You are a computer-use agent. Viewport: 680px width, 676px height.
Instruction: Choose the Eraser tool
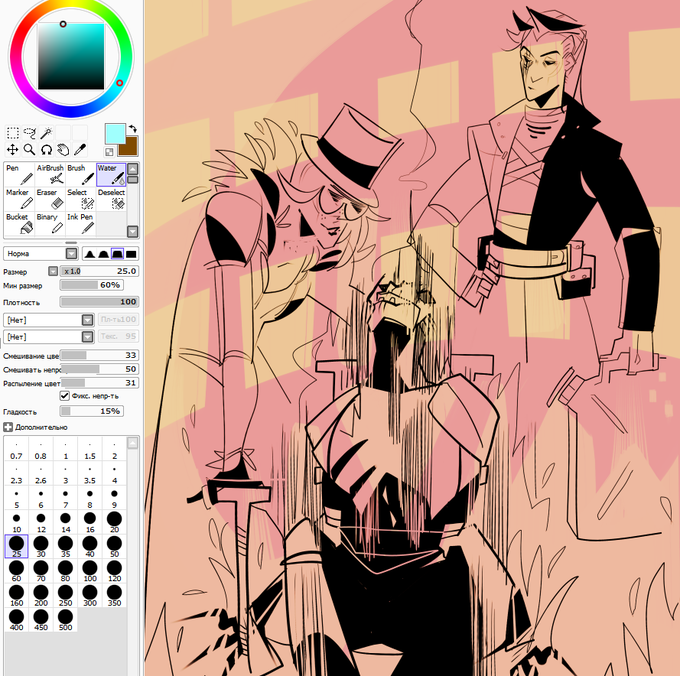point(50,199)
